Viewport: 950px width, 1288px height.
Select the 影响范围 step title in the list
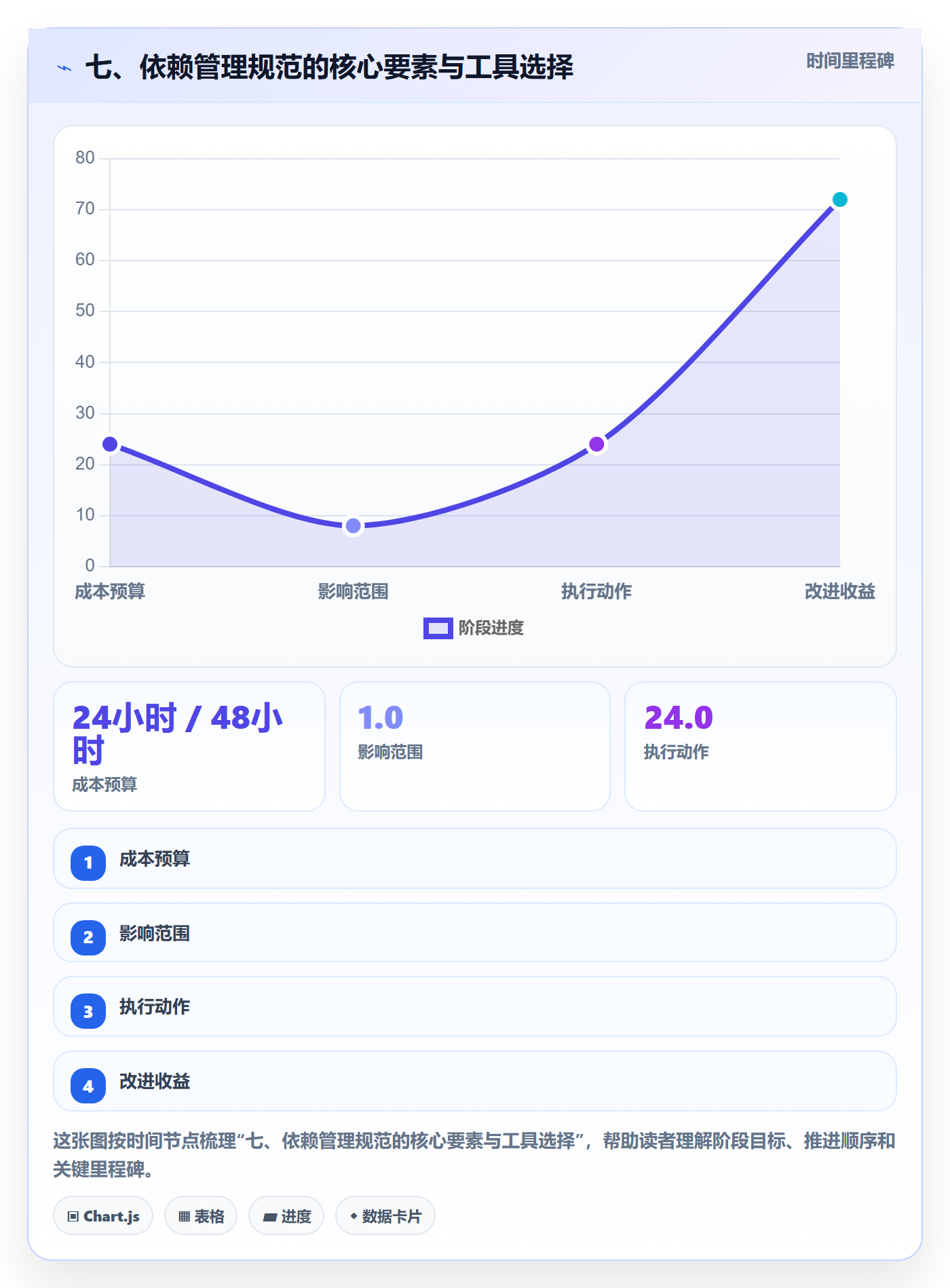click(x=155, y=934)
